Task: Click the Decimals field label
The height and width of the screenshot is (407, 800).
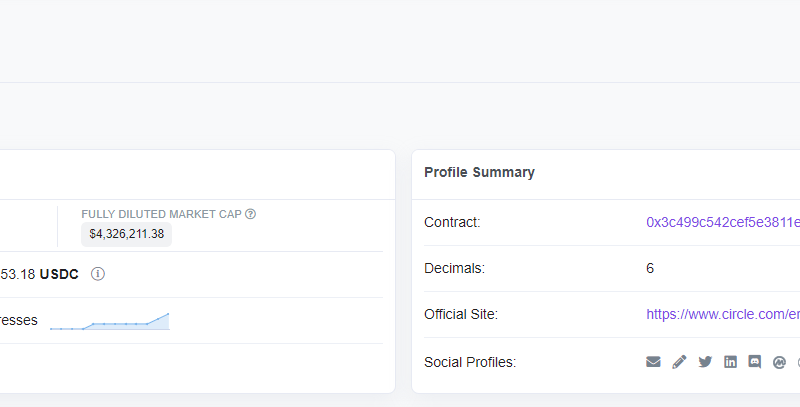Action: 454,268
